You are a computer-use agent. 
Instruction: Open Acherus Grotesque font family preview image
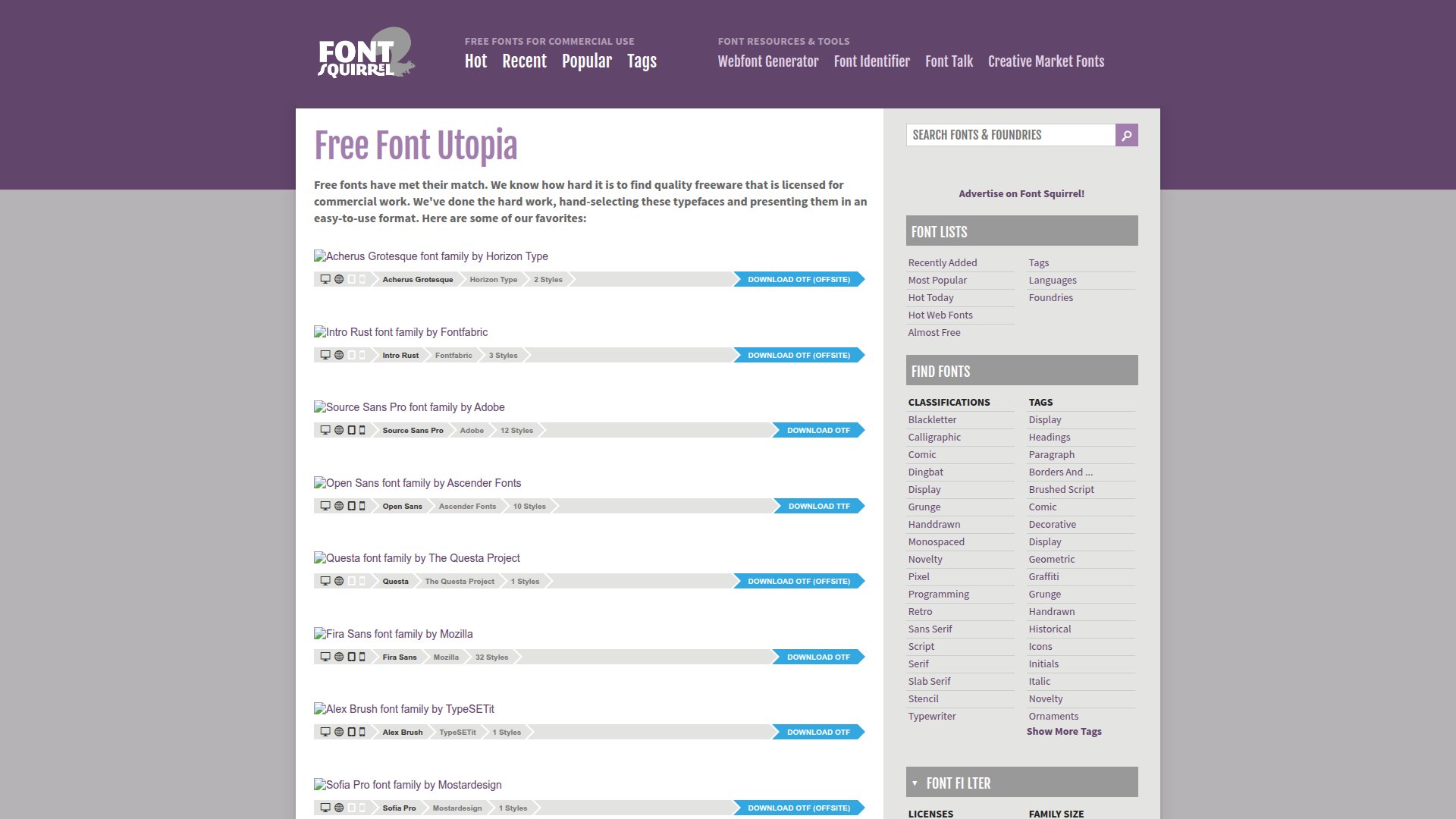click(x=431, y=256)
